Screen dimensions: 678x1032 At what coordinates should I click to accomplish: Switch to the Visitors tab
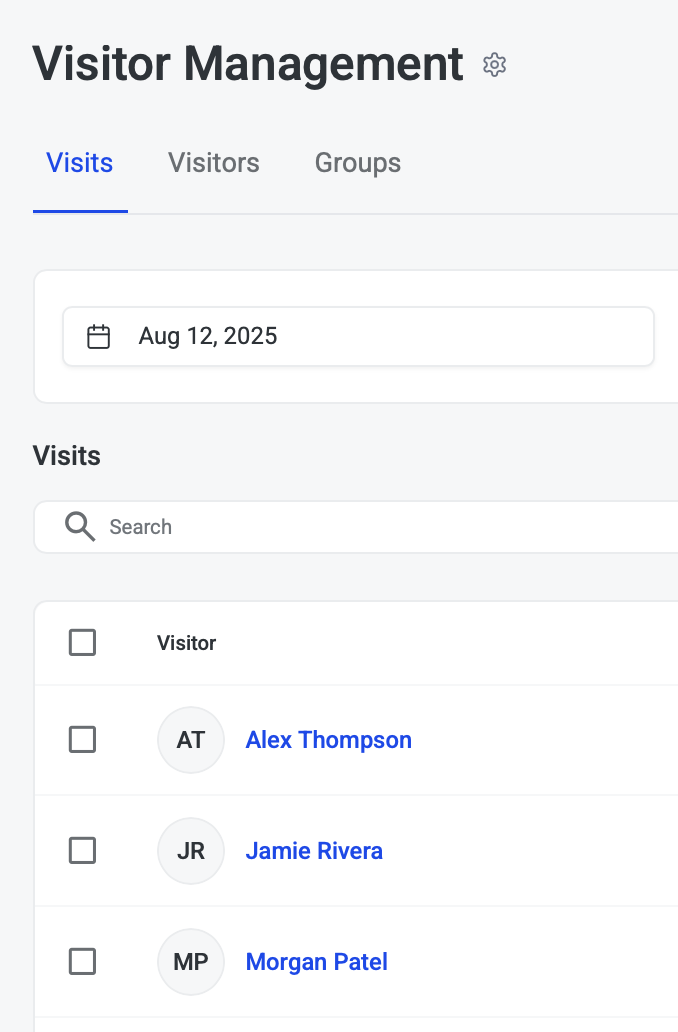(x=214, y=163)
